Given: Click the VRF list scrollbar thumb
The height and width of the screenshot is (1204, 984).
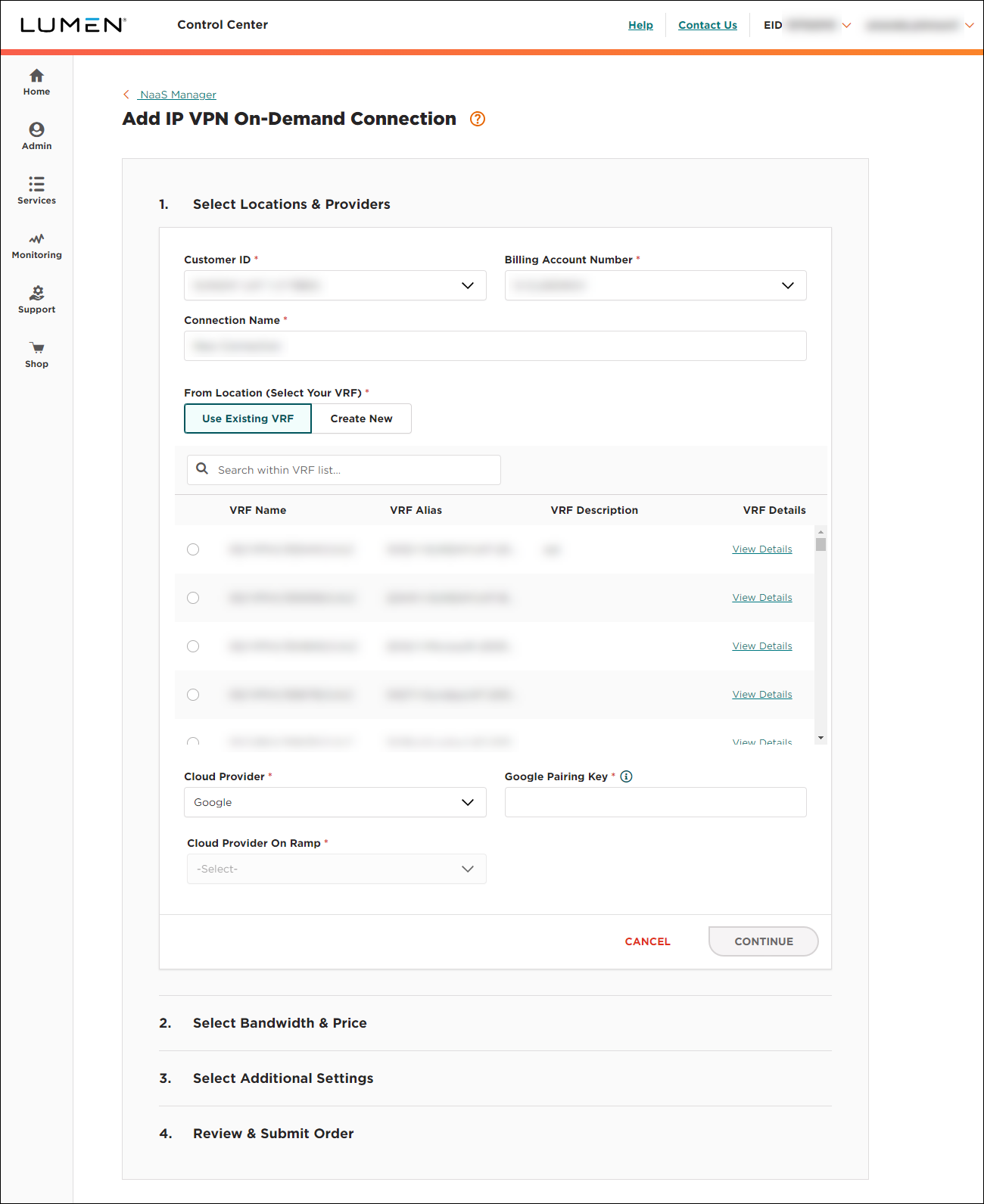Looking at the screenshot, I should pos(821,544).
